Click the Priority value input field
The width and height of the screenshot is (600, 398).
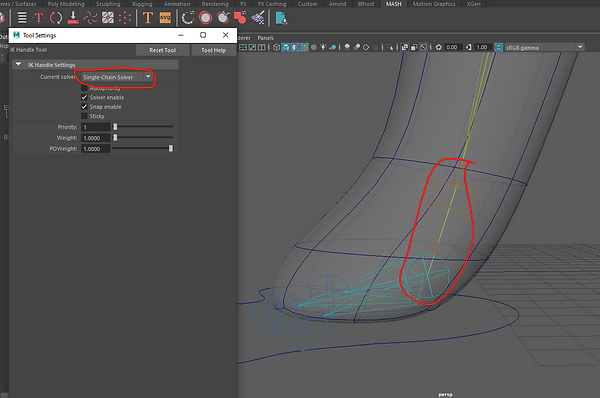pos(96,127)
